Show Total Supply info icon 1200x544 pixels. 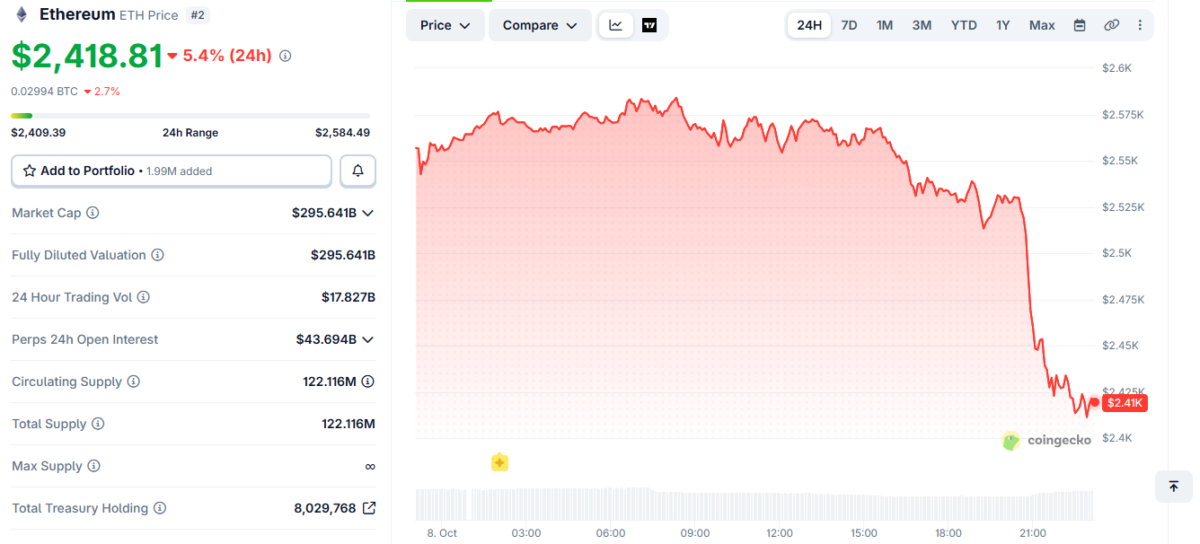pos(98,424)
